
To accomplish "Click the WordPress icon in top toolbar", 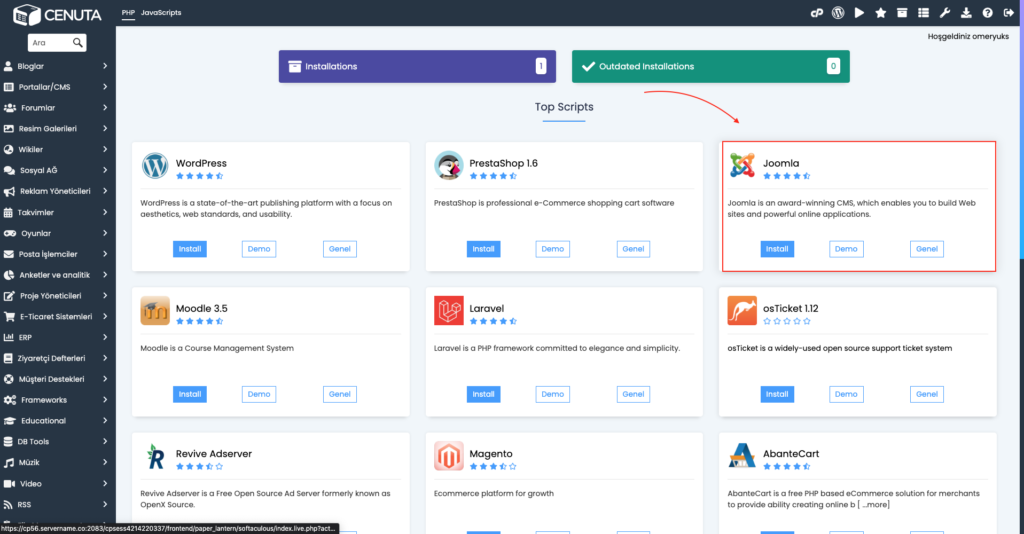I will 838,12.
